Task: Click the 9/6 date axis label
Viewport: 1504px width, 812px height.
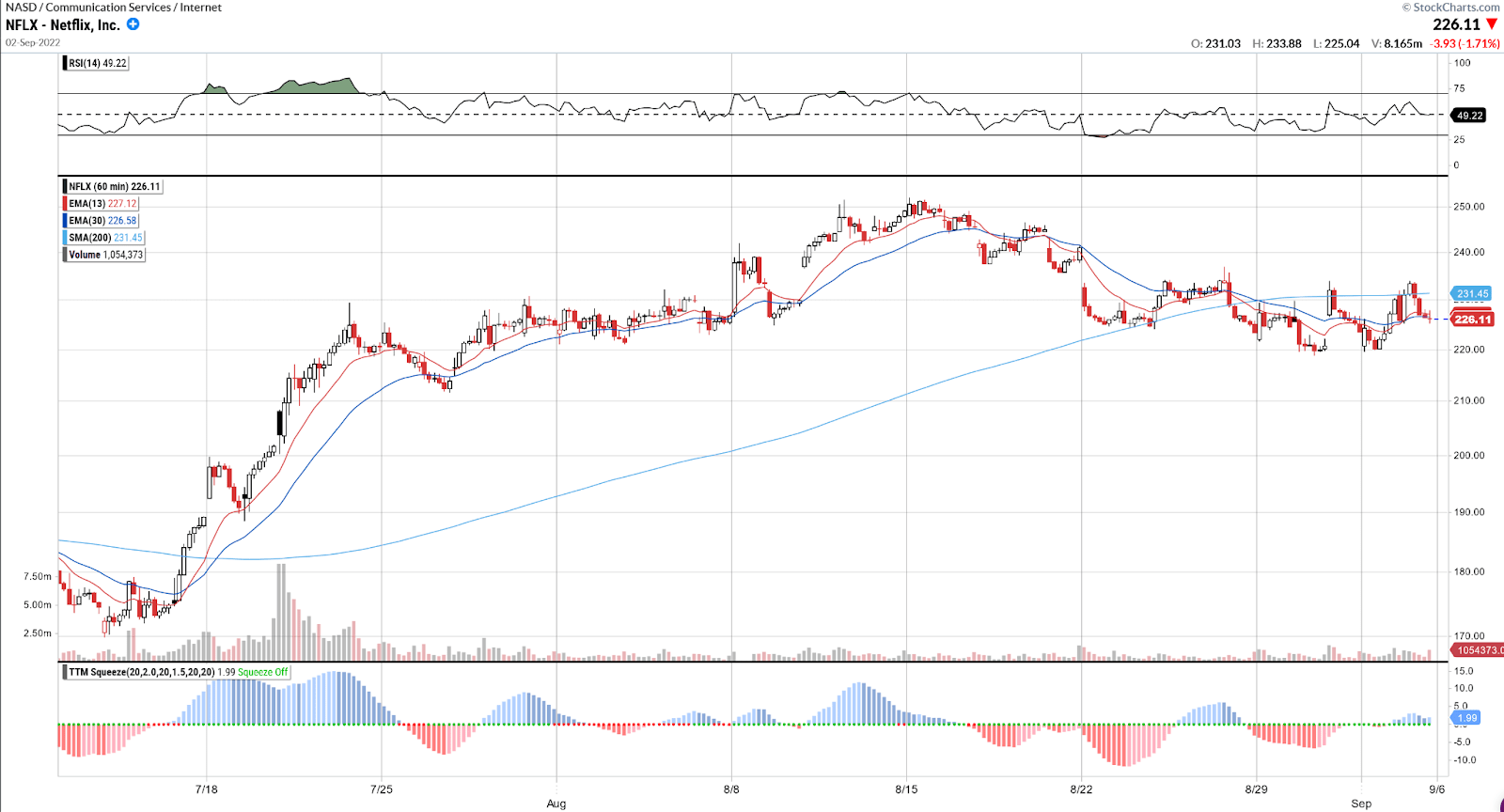Action: pos(1436,789)
